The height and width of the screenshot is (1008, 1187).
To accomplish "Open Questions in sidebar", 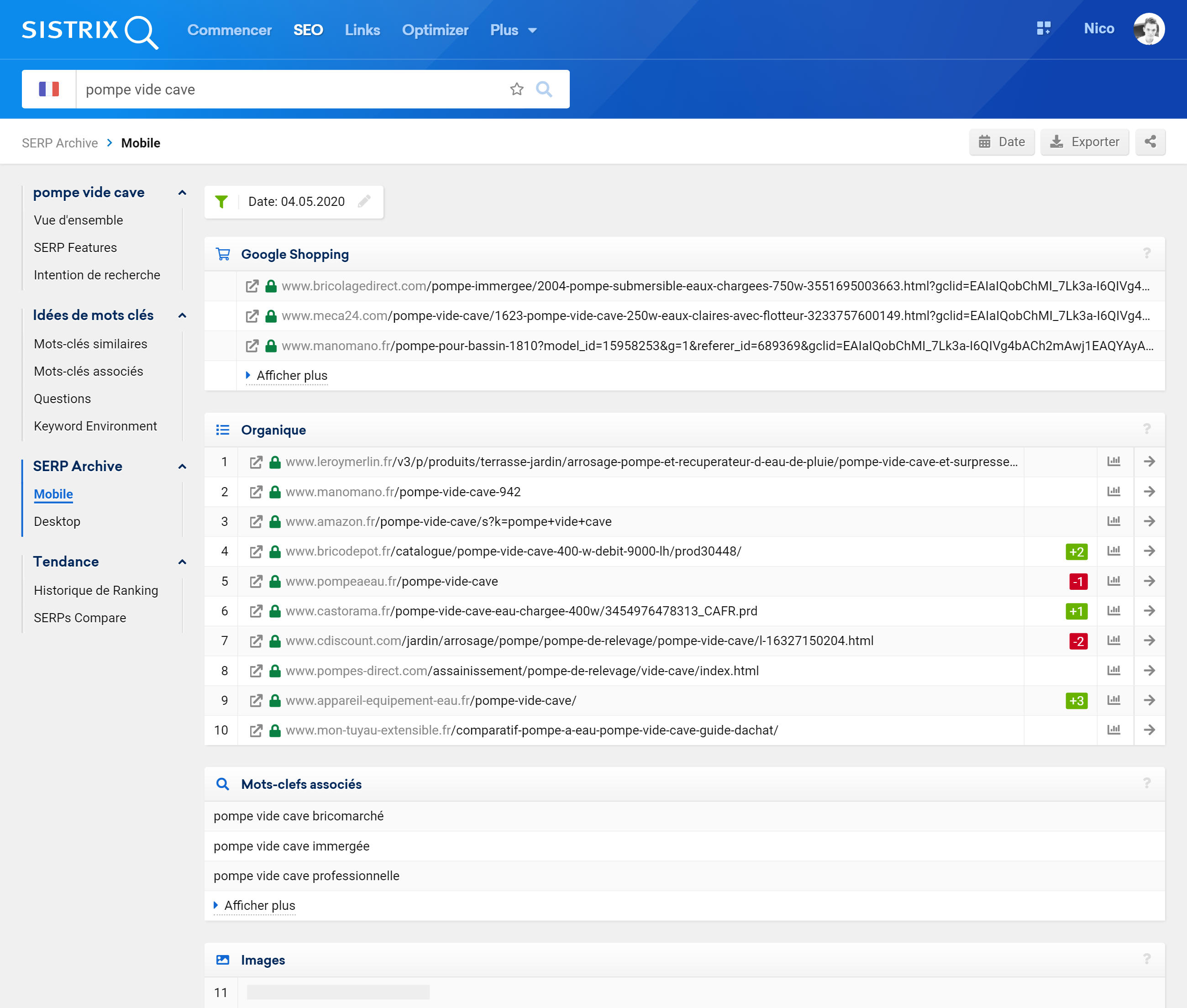I will (x=62, y=398).
